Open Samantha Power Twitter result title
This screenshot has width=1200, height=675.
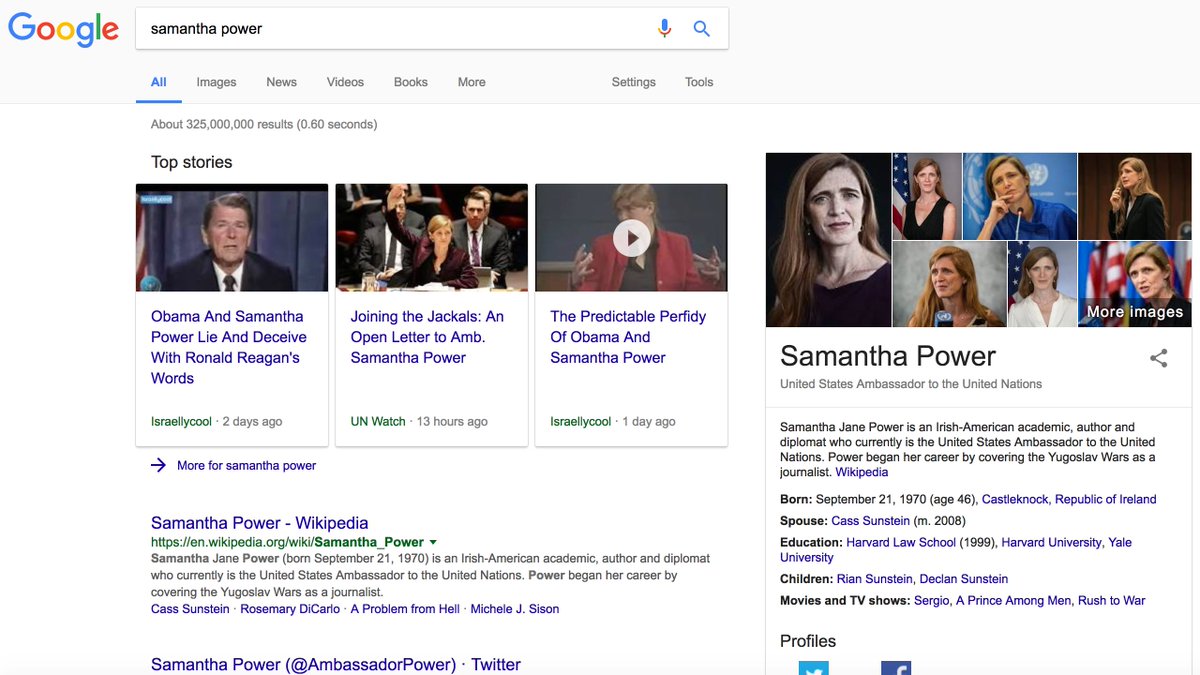(x=336, y=665)
